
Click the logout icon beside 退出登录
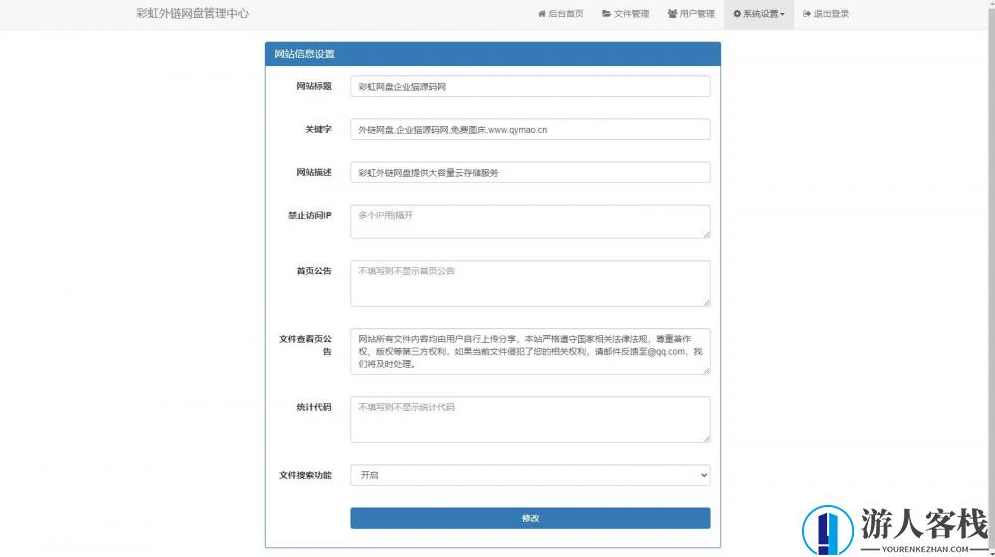click(807, 13)
